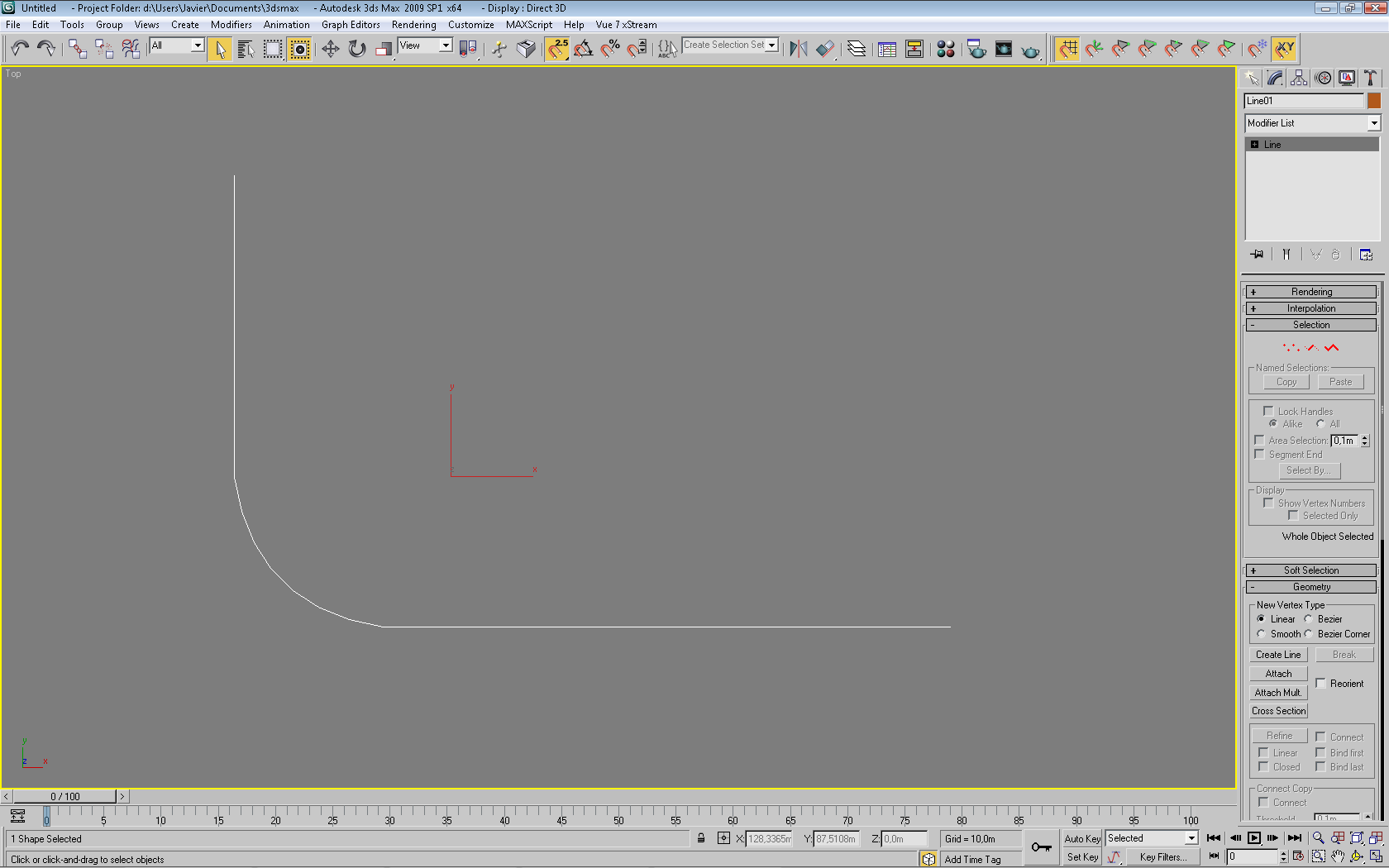The image size is (1389, 868).
Task: Switch to the Utilities panel tab
Action: (x=1370, y=78)
